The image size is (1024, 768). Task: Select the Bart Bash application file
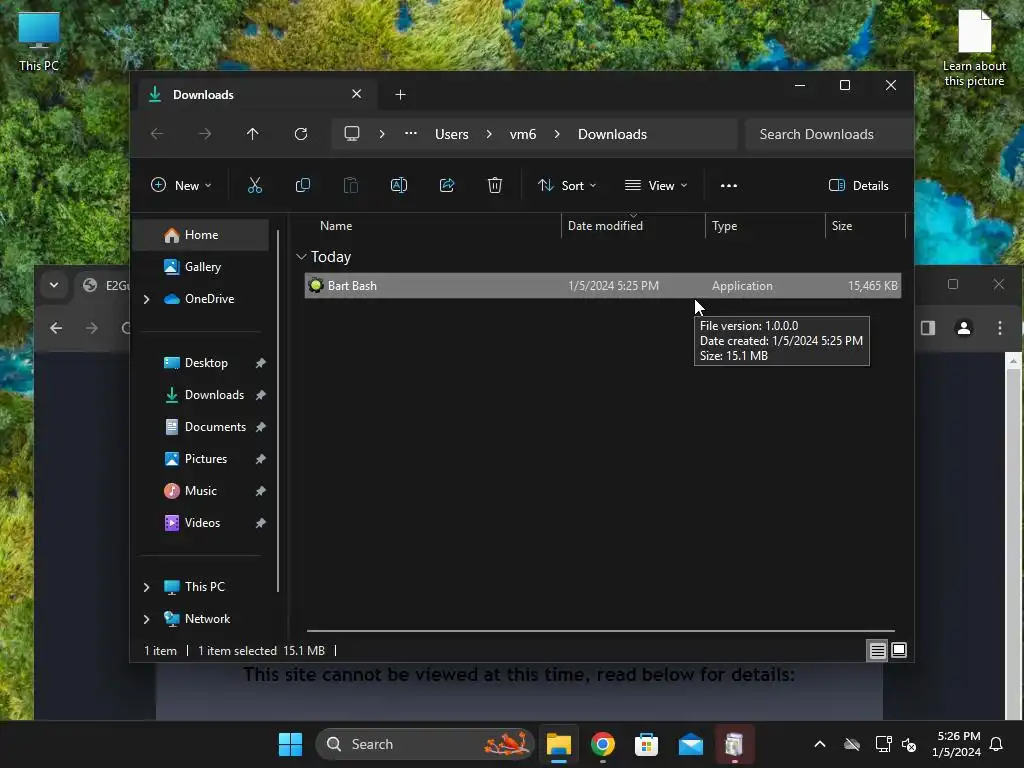[x=603, y=286]
